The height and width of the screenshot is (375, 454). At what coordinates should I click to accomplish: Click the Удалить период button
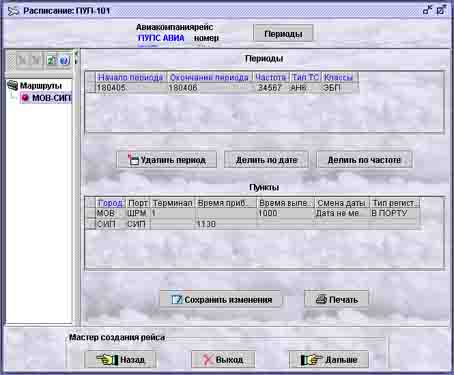click(x=167, y=160)
